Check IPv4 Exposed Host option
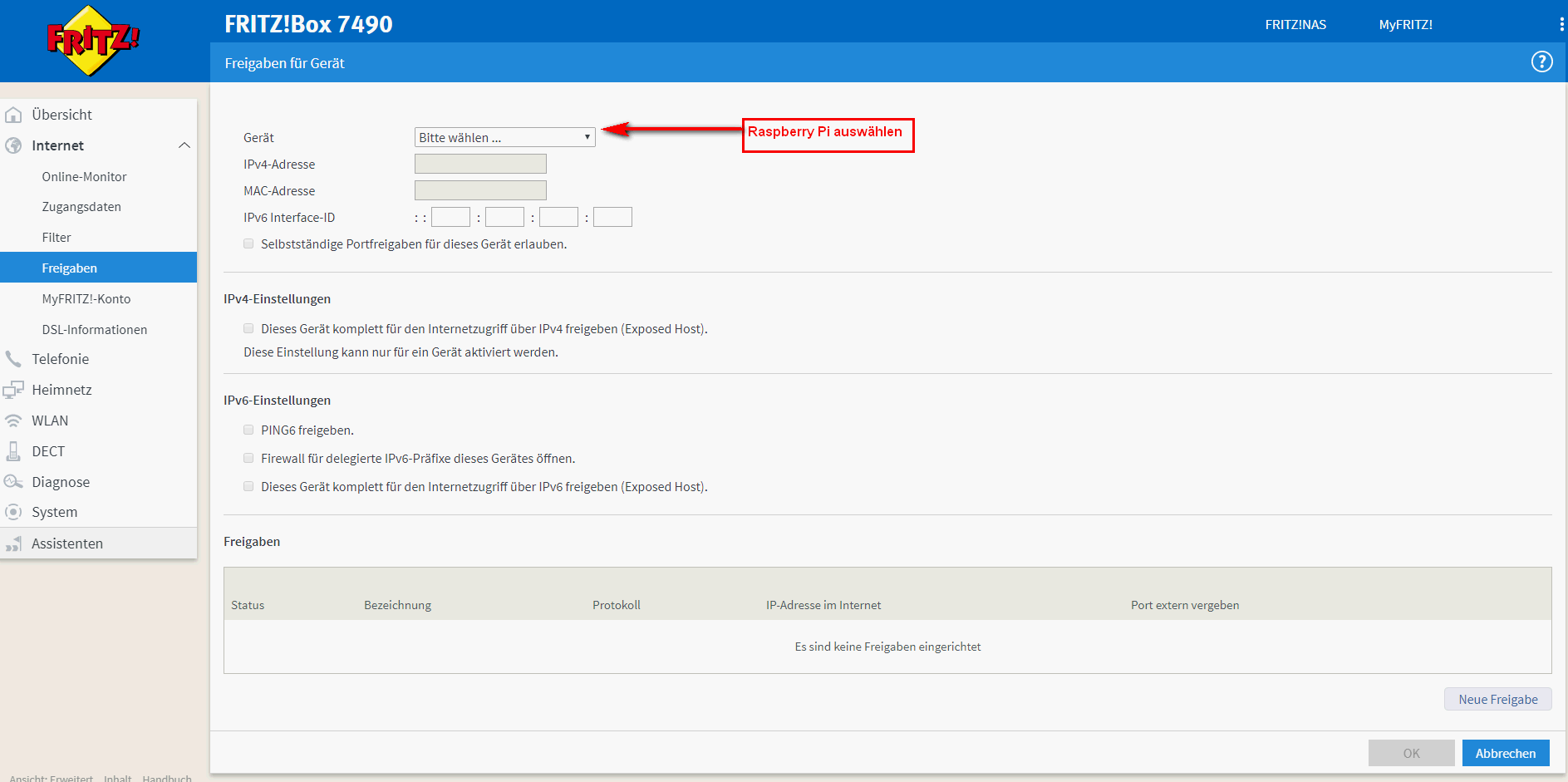 pyautogui.click(x=248, y=328)
